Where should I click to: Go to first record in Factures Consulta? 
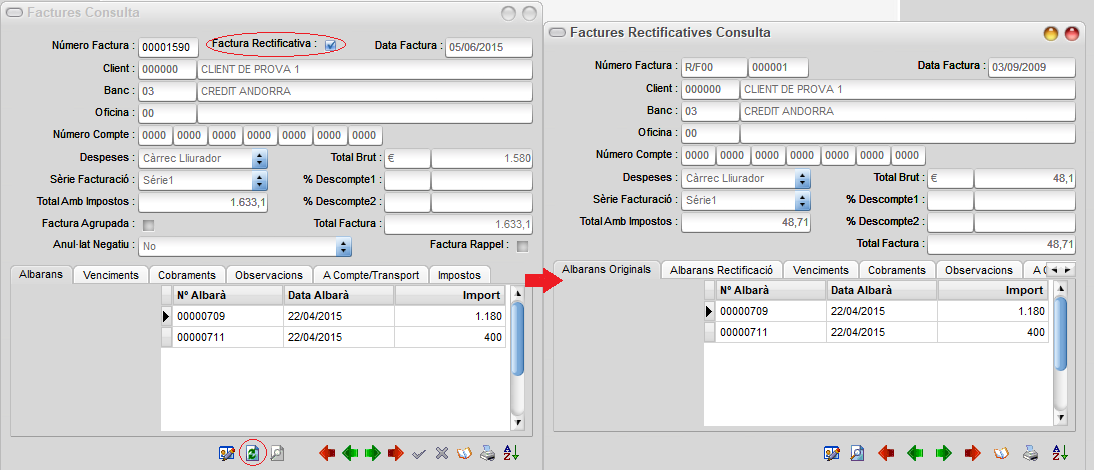(x=327, y=453)
